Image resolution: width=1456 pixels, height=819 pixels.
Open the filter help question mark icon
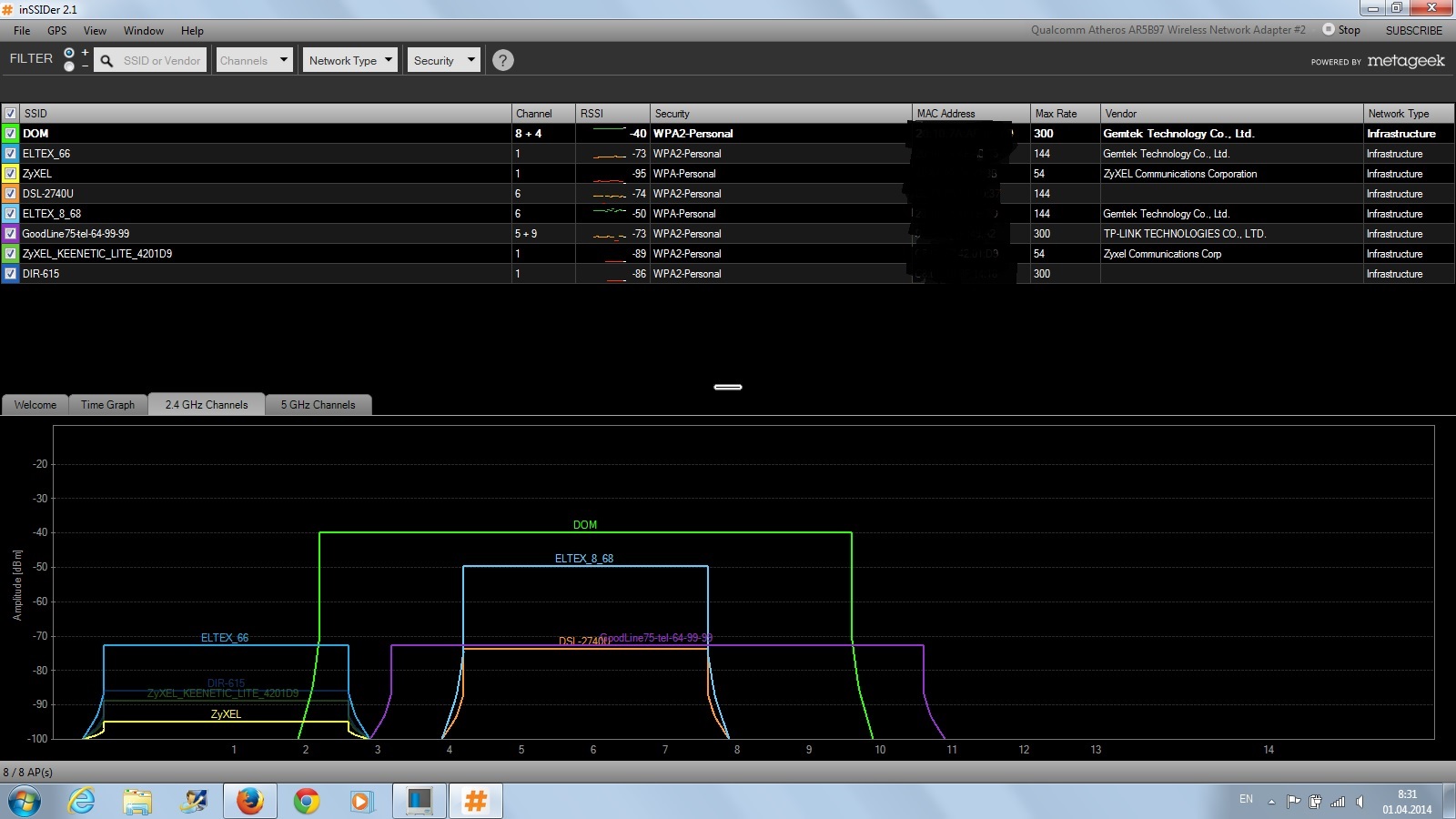502,60
